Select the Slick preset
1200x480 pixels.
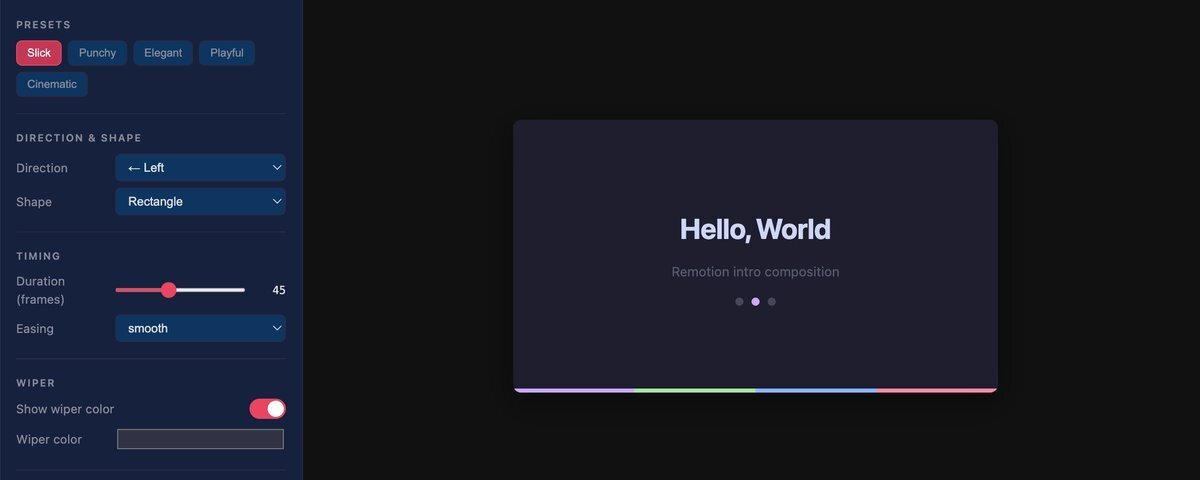(39, 53)
